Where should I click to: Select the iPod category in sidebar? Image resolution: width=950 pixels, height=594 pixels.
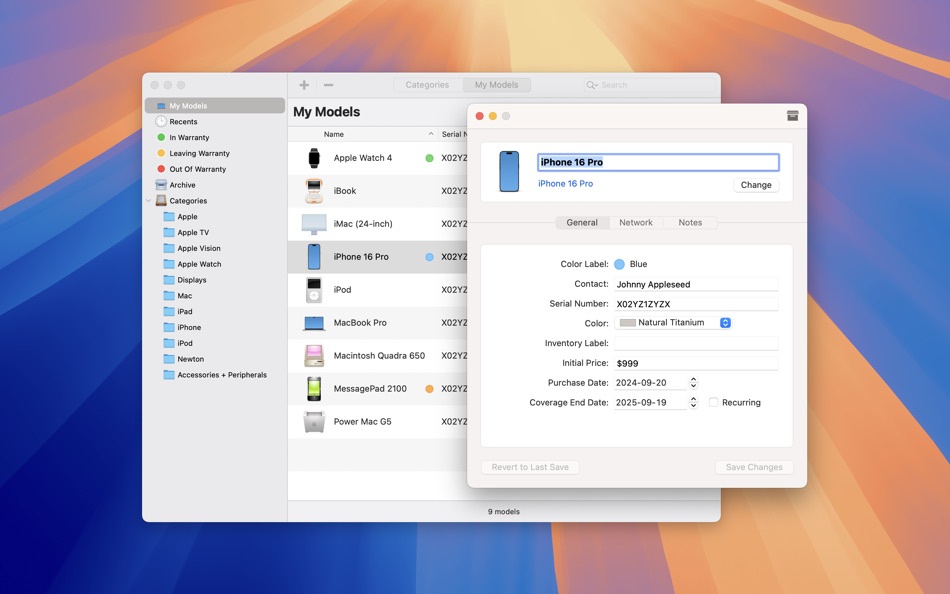tap(185, 343)
